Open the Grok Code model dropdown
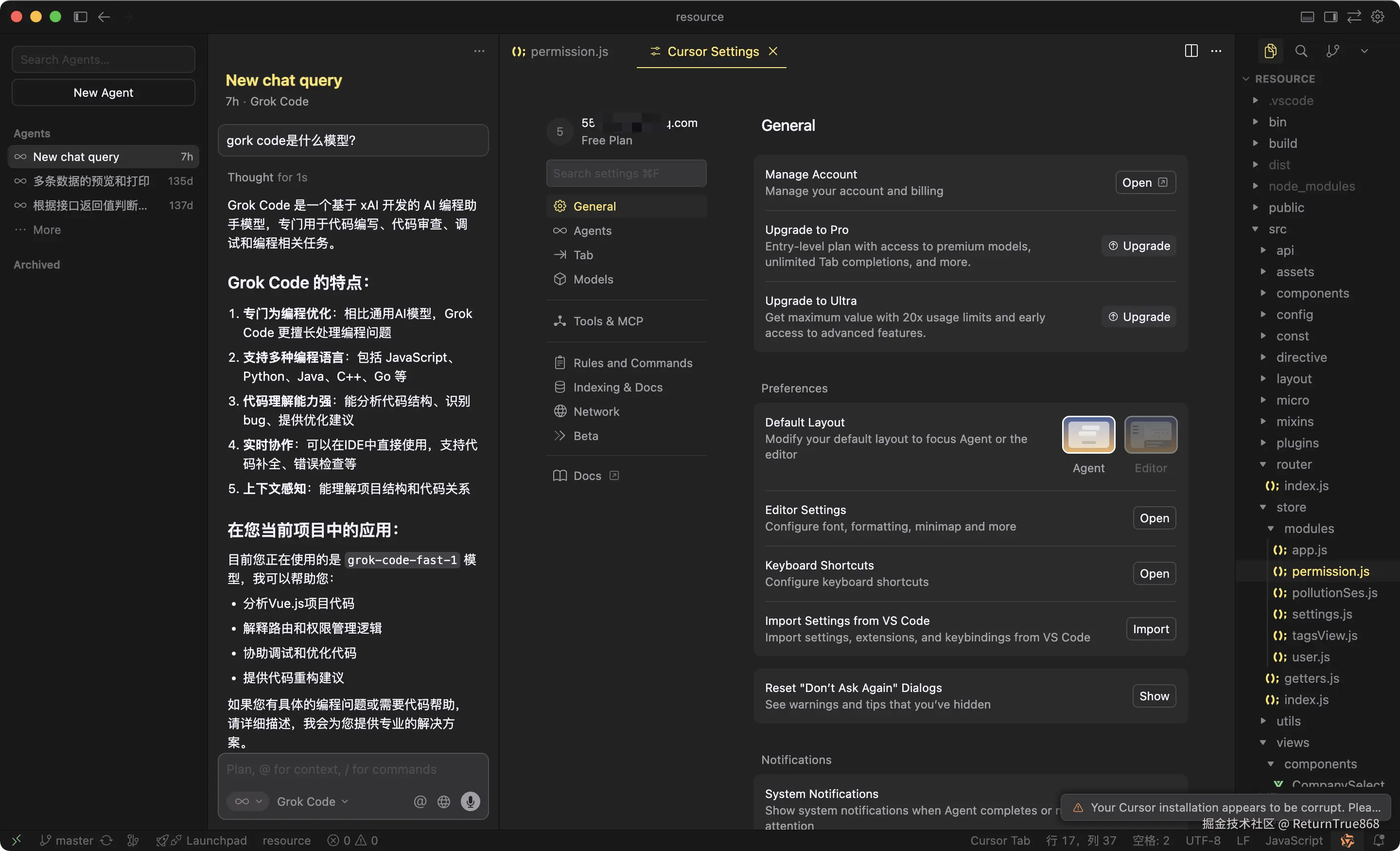The width and height of the screenshot is (1400, 851). (313, 801)
